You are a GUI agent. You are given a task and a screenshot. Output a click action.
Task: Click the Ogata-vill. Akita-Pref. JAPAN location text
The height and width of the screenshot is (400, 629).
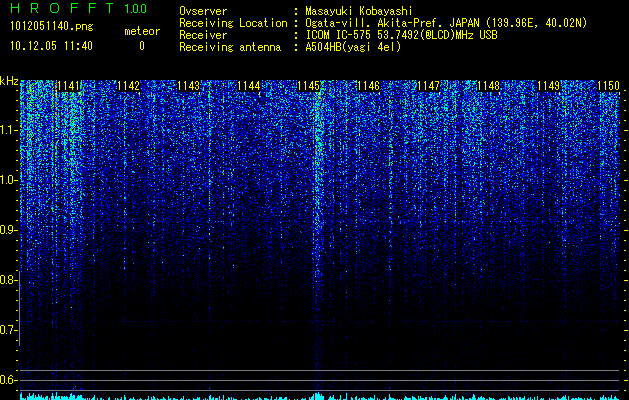pos(446,23)
